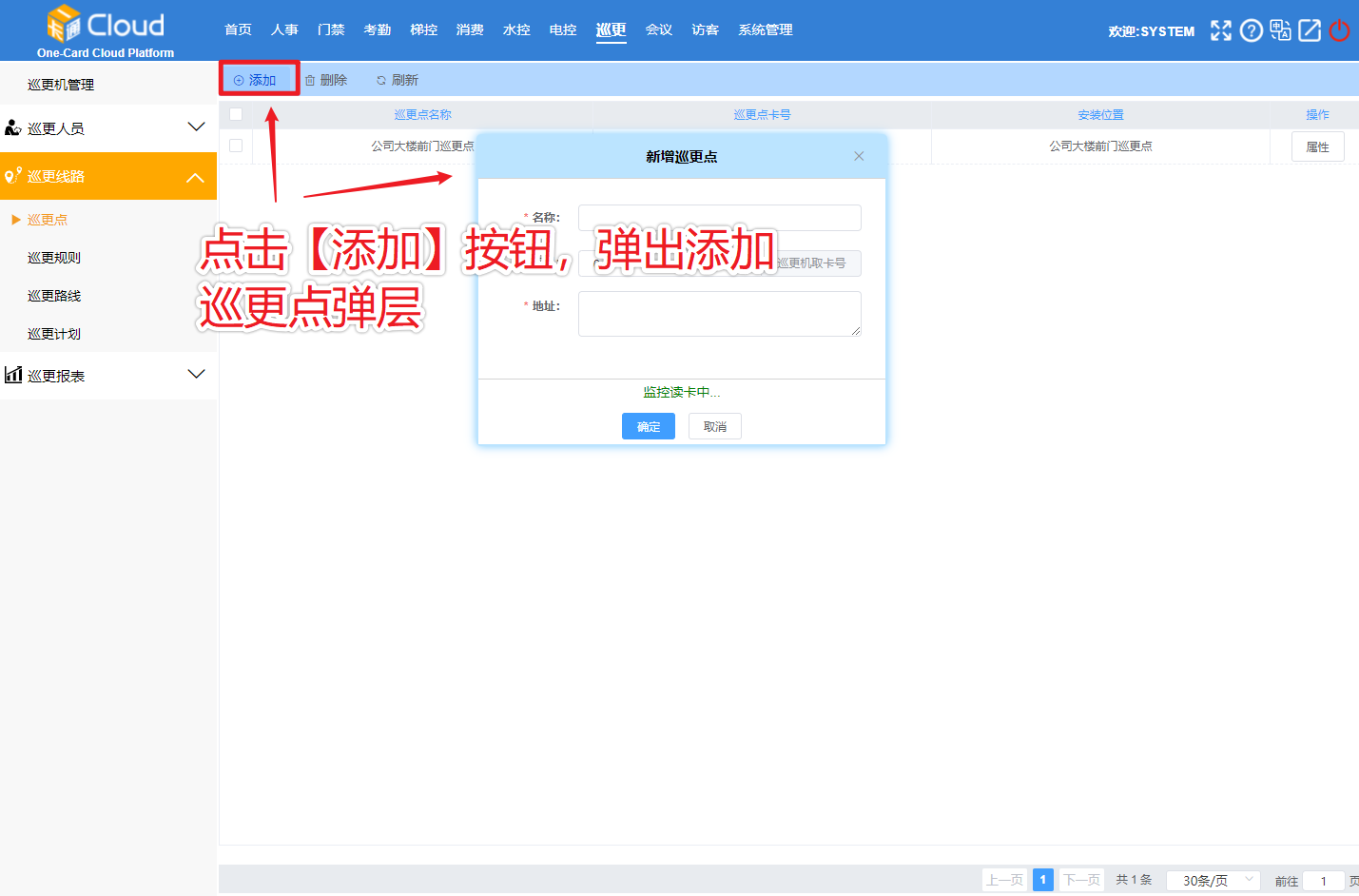Click 巡更点名称 column header
The height and width of the screenshot is (896, 1359).
423,114
